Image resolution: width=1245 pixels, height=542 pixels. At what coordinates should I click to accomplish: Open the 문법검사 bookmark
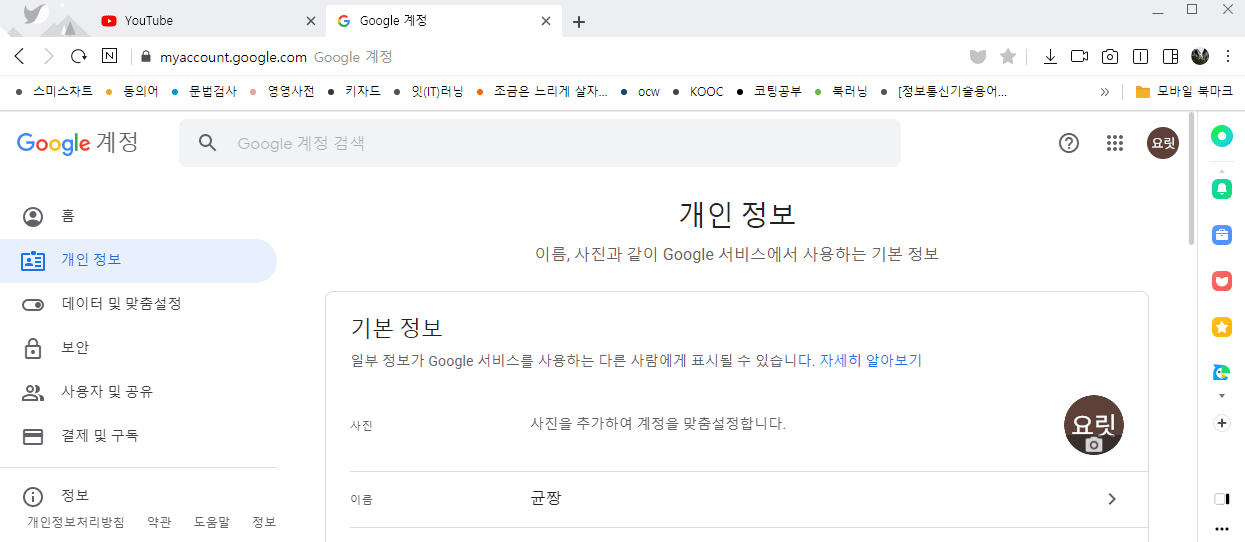click(x=204, y=91)
